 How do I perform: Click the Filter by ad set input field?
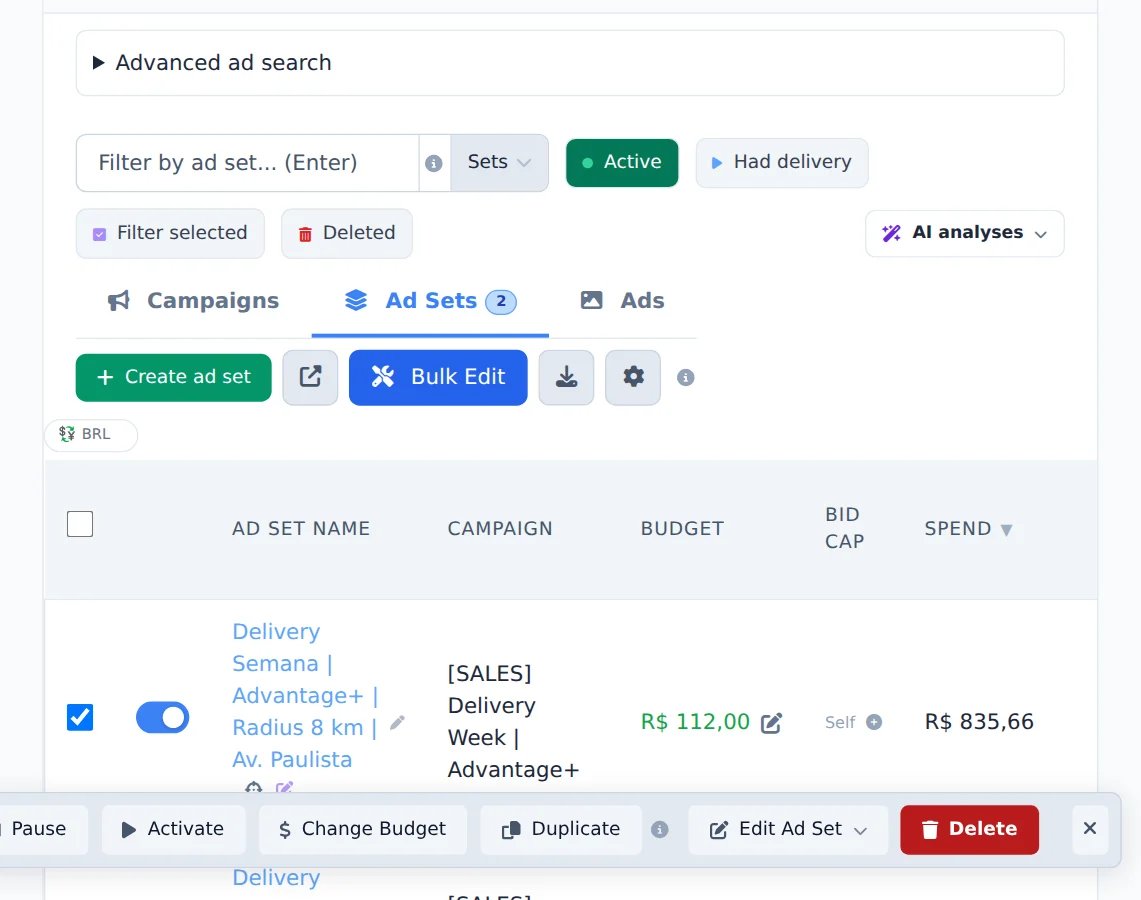247,162
